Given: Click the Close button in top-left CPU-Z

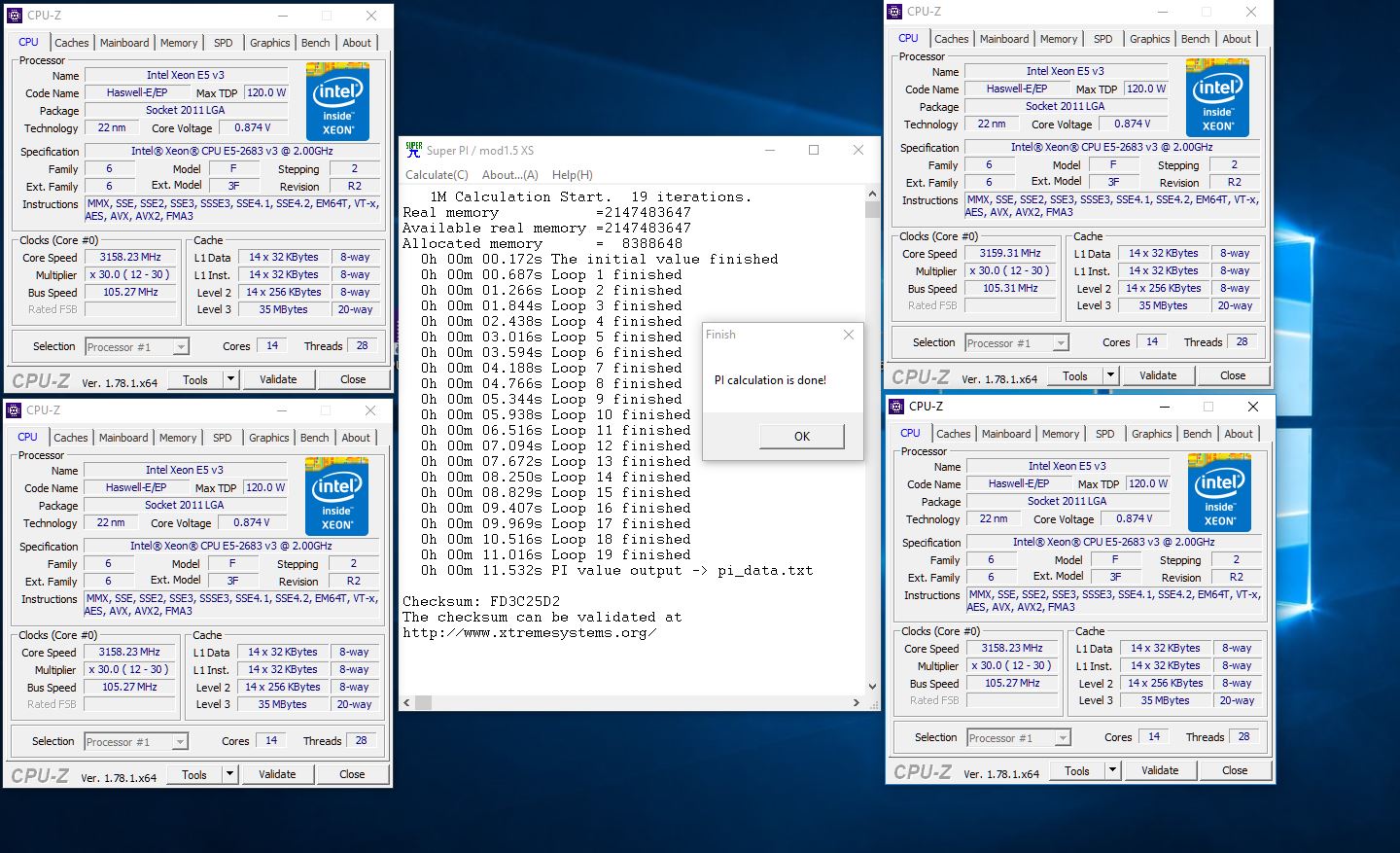Looking at the screenshot, I should coord(353,379).
